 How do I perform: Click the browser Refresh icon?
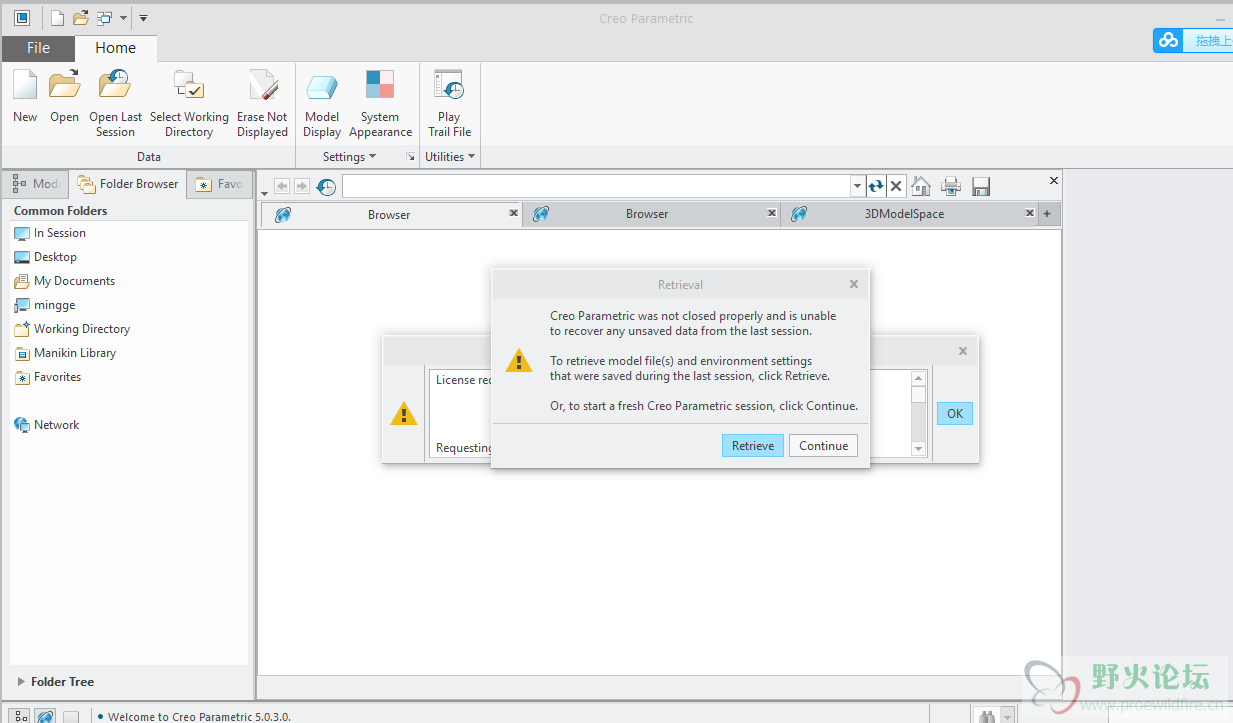[x=876, y=186]
